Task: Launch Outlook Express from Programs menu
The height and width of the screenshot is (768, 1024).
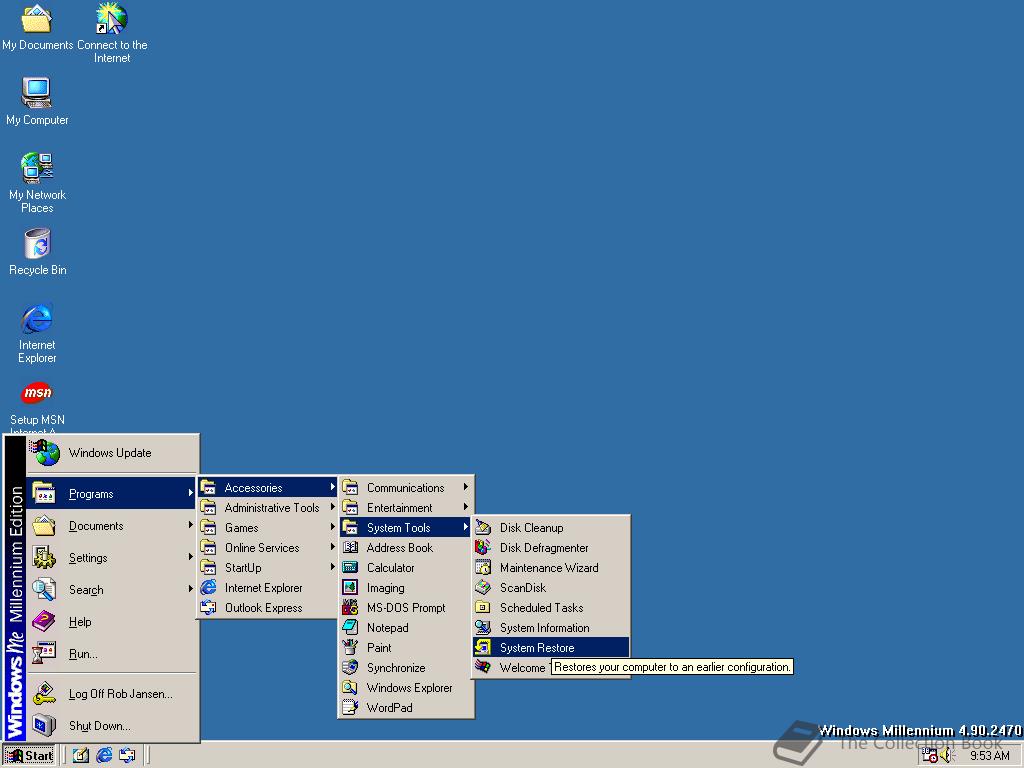Action: click(x=268, y=608)
